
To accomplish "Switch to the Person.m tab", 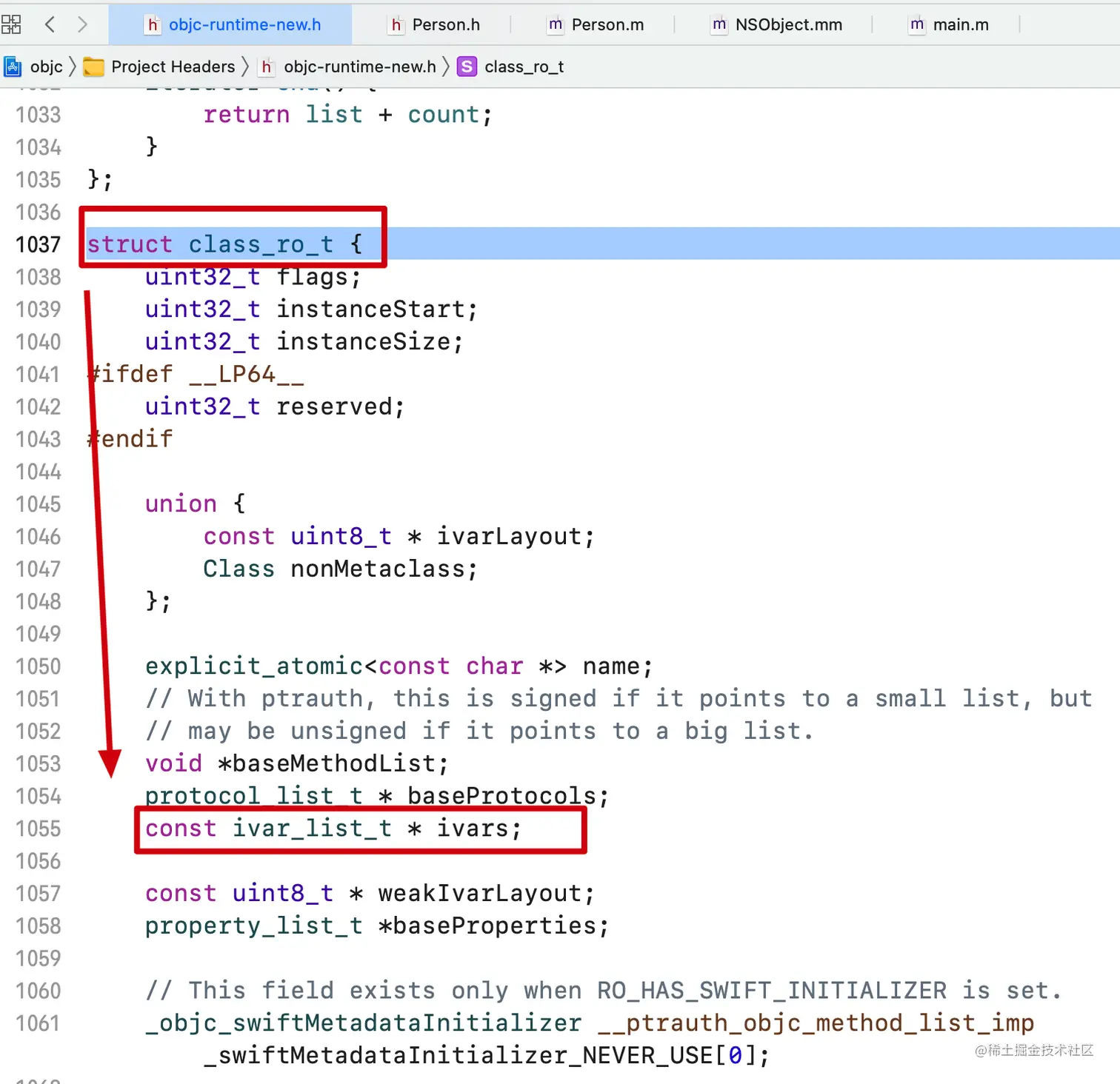I will point(596,24).
